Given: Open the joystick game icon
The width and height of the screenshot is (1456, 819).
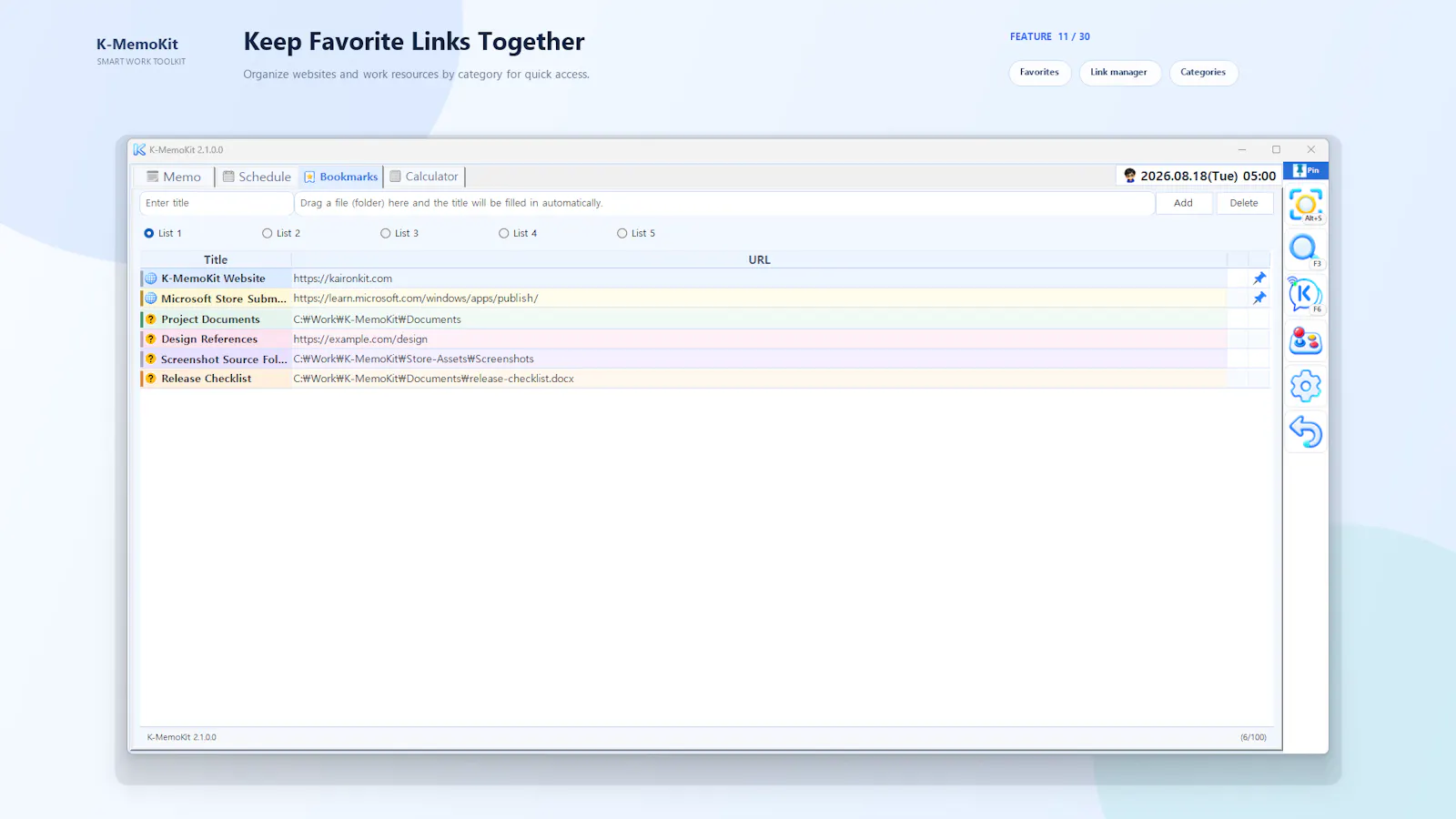Looking at the screenshot, I should [1306, 340].
